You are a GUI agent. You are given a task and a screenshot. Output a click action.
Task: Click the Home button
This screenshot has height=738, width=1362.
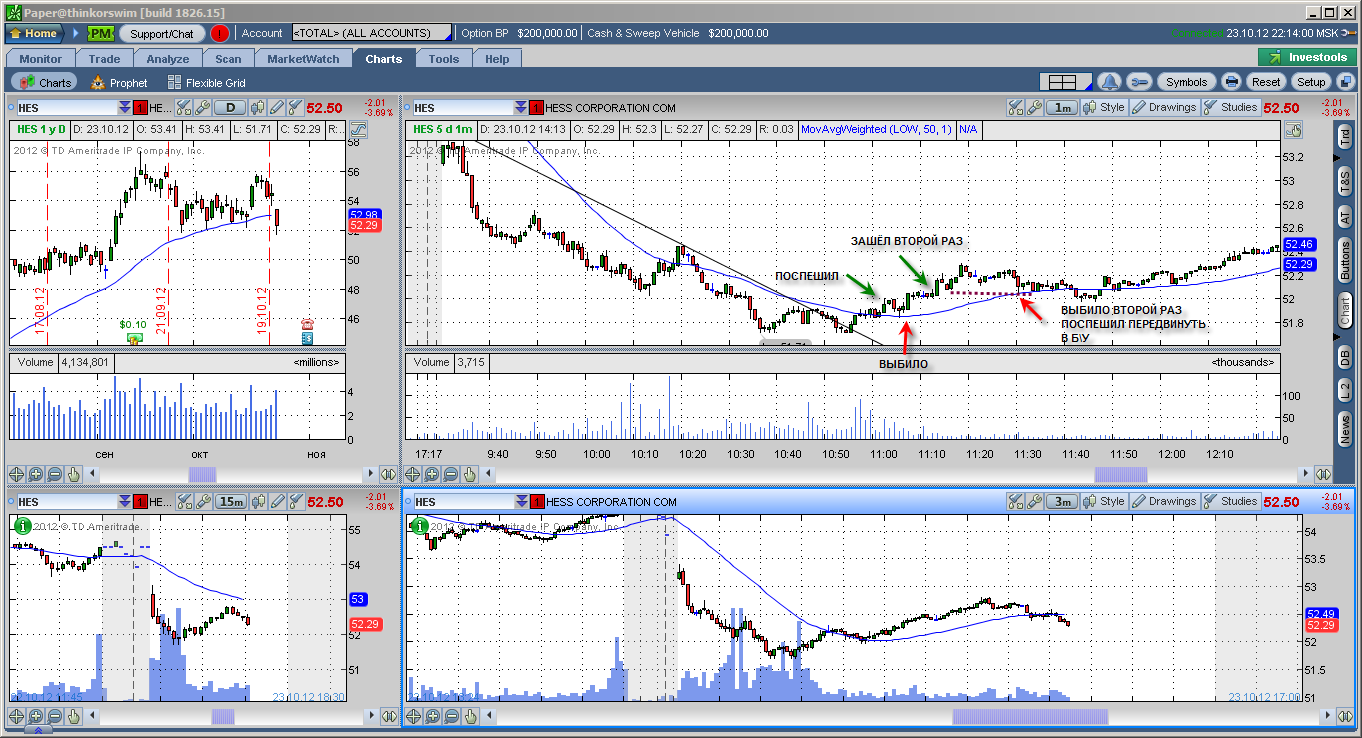(34, 33)
